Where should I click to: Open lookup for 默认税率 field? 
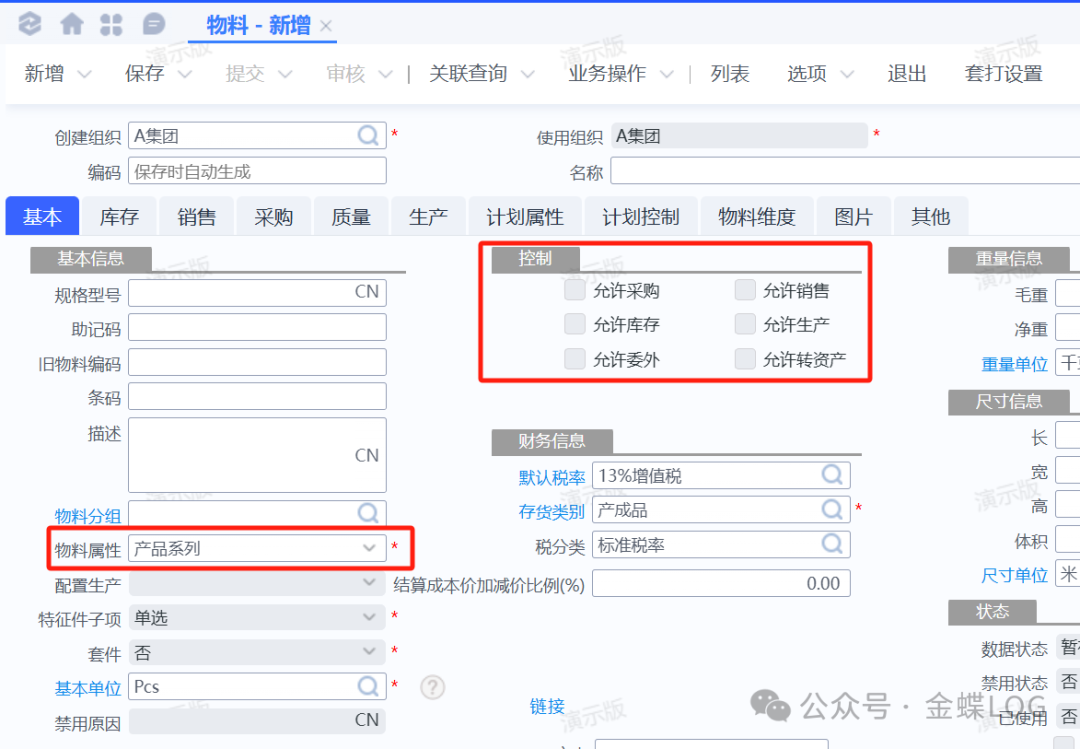[x=833, y=475]
